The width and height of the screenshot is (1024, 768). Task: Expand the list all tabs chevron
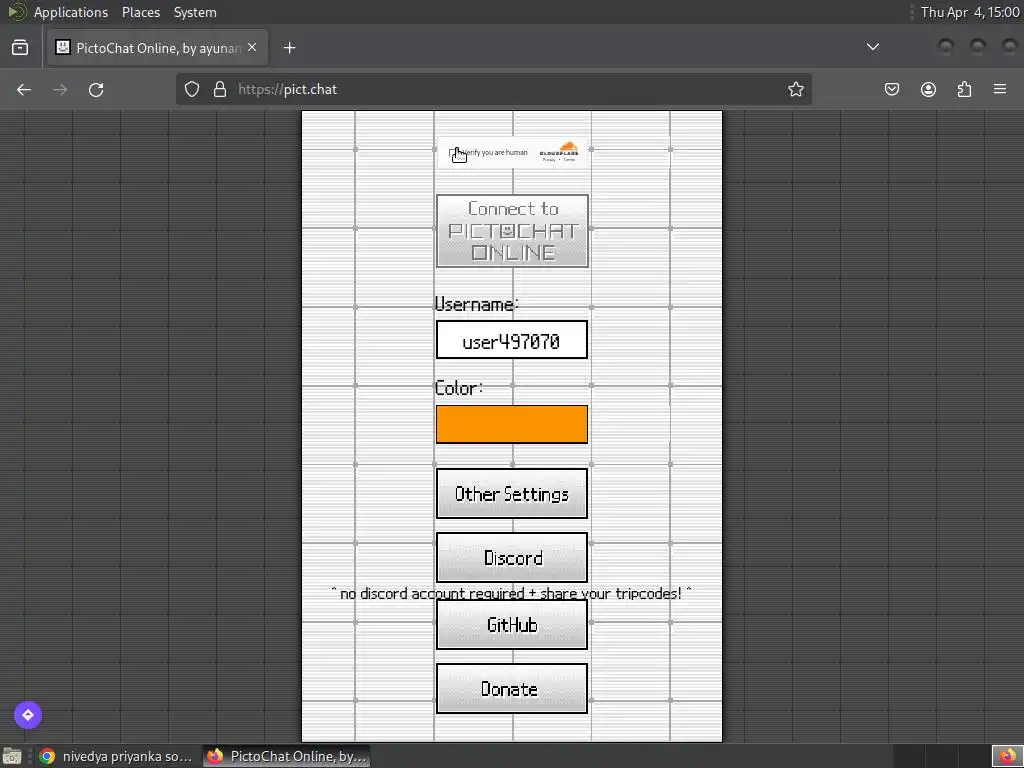[872, 47]
